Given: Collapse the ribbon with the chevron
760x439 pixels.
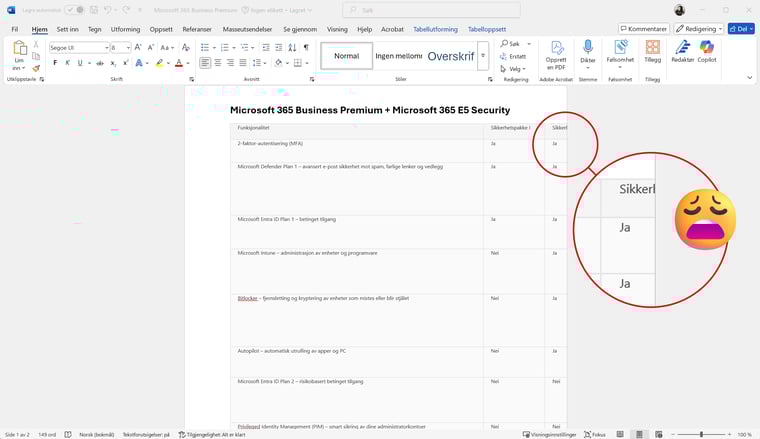Looking at the screenshot, I should pyautogui.click(x=749, y=78).
